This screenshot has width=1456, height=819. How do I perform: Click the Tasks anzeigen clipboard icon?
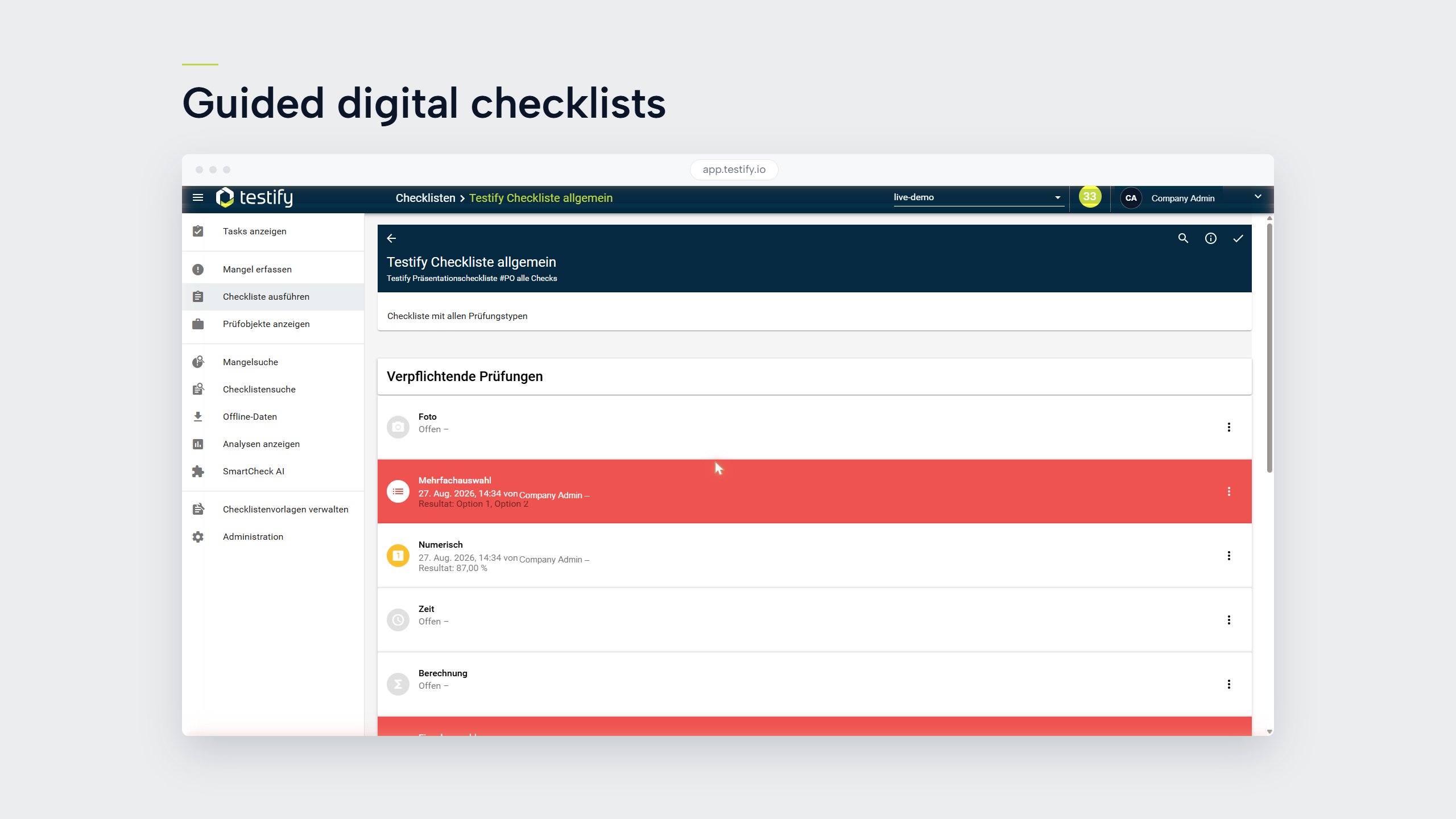click(x=198, y=231)
